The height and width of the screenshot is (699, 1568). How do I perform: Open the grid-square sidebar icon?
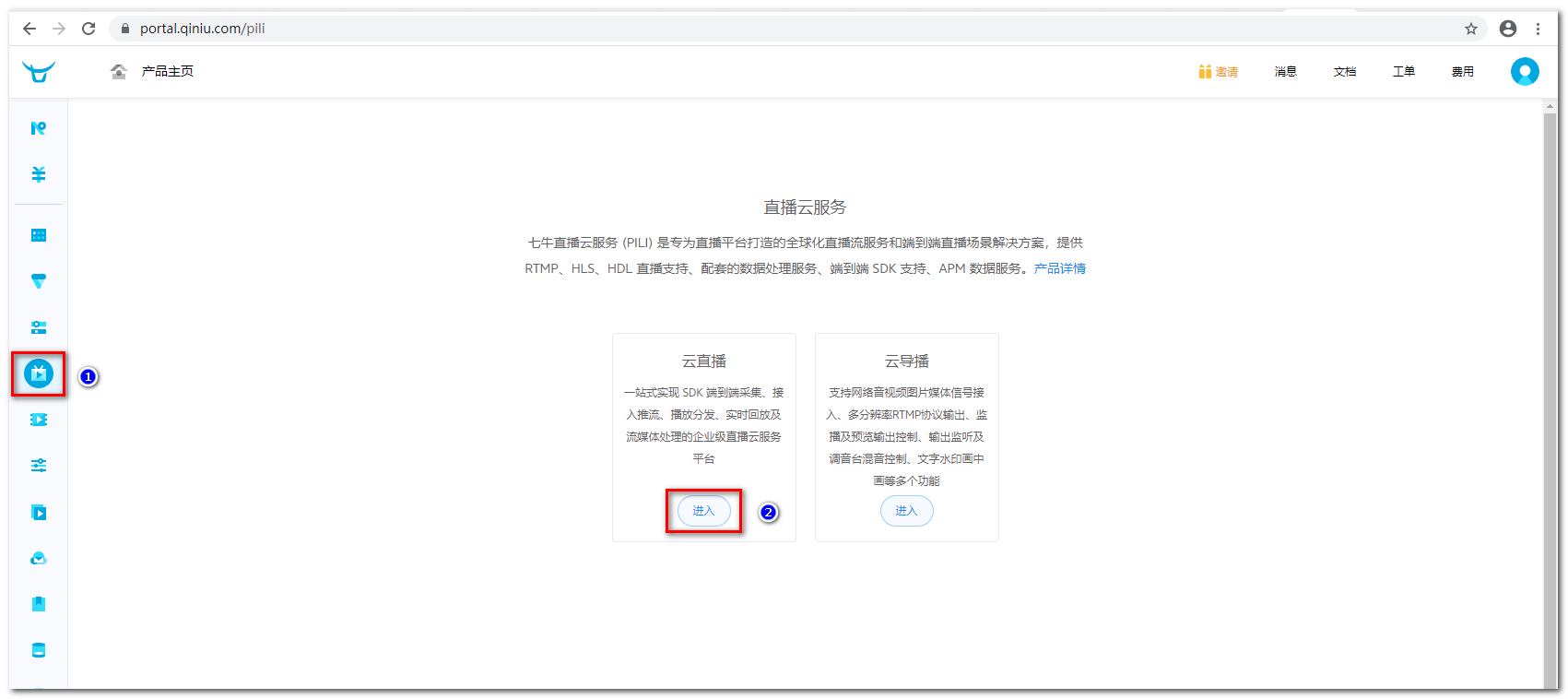point(39,235)
